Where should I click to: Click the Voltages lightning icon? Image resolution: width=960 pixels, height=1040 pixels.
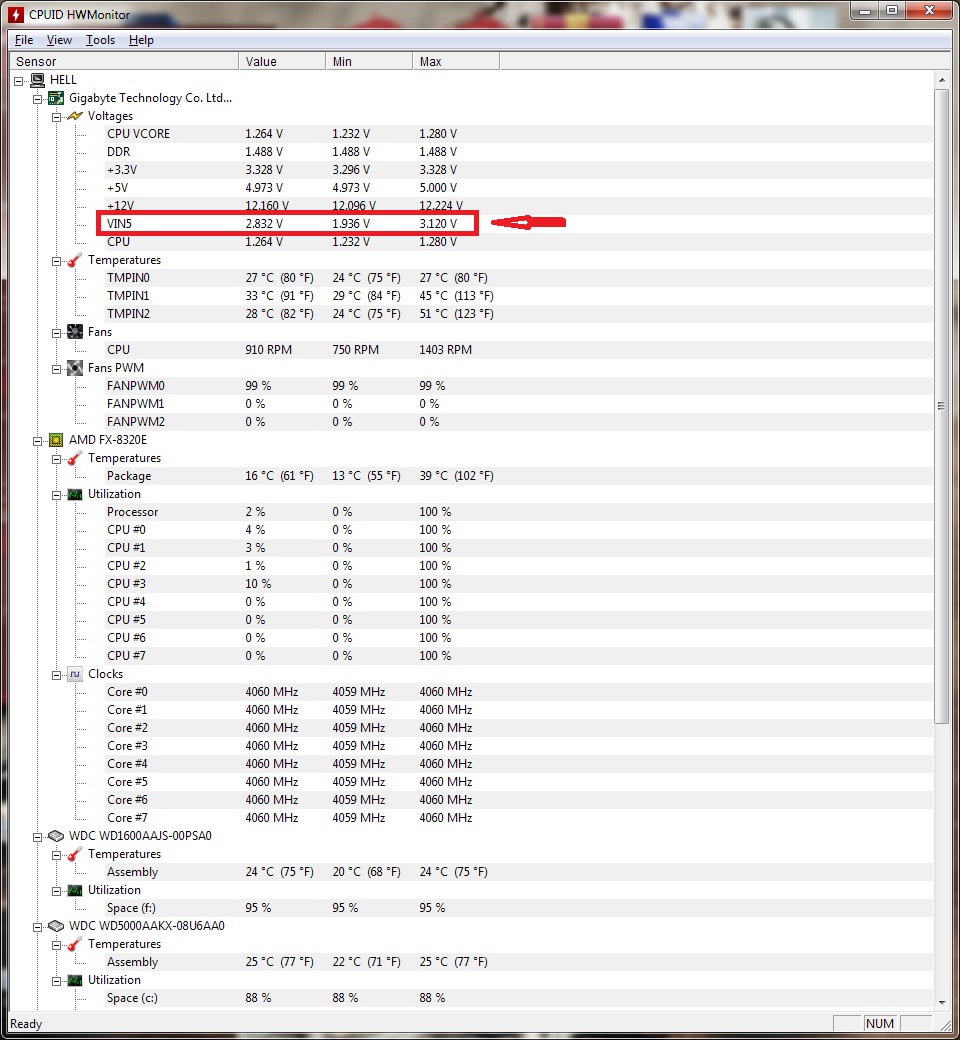coord(75,116)
